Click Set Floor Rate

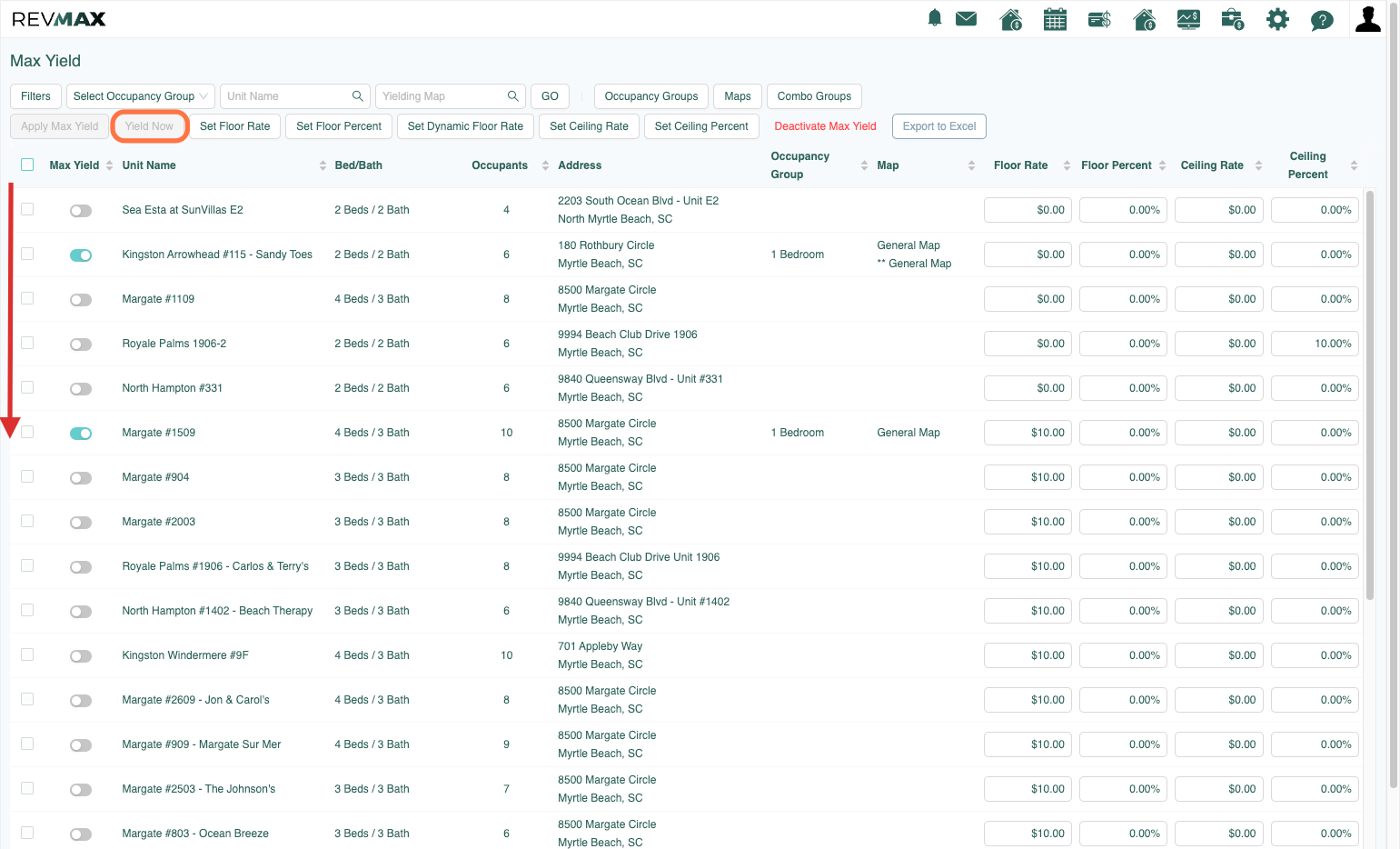pos(234,126)
